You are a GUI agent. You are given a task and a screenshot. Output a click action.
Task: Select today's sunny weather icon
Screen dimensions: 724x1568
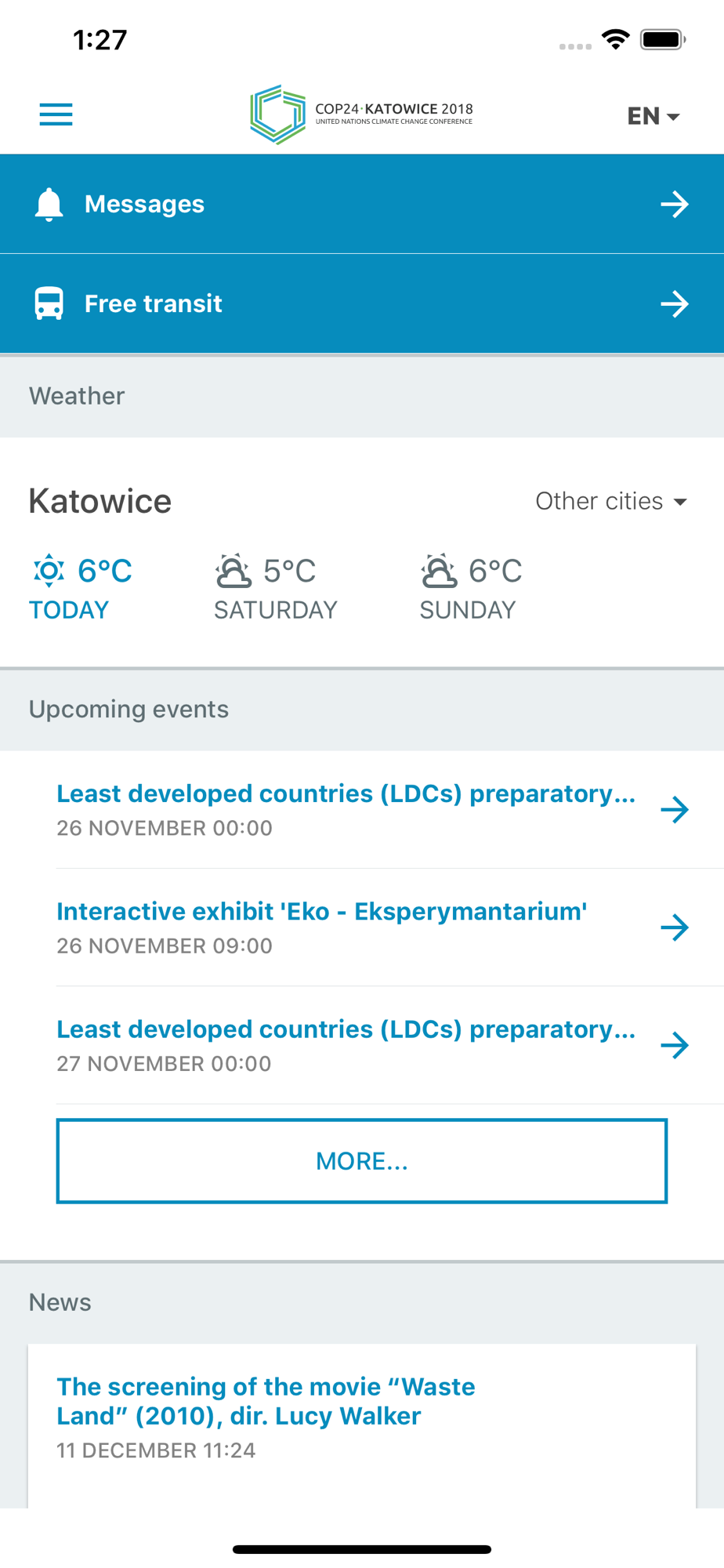tap(49, 571)
